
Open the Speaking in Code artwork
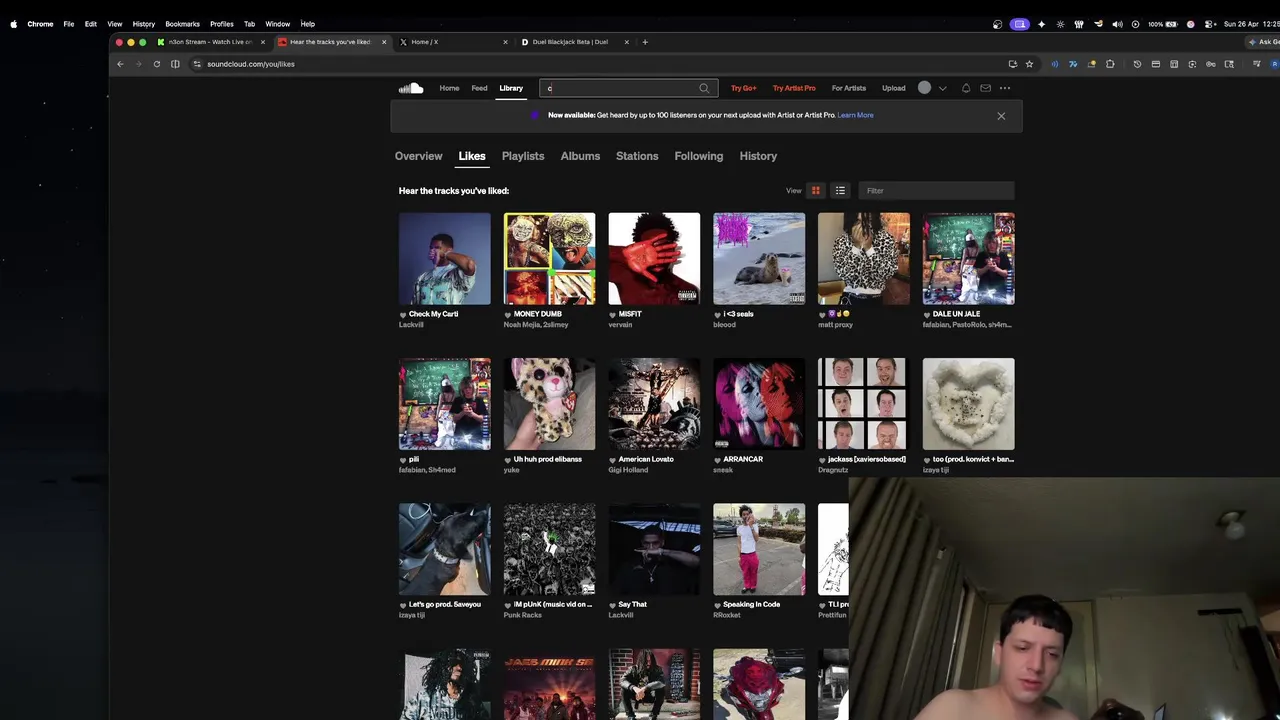click(759, 549)
